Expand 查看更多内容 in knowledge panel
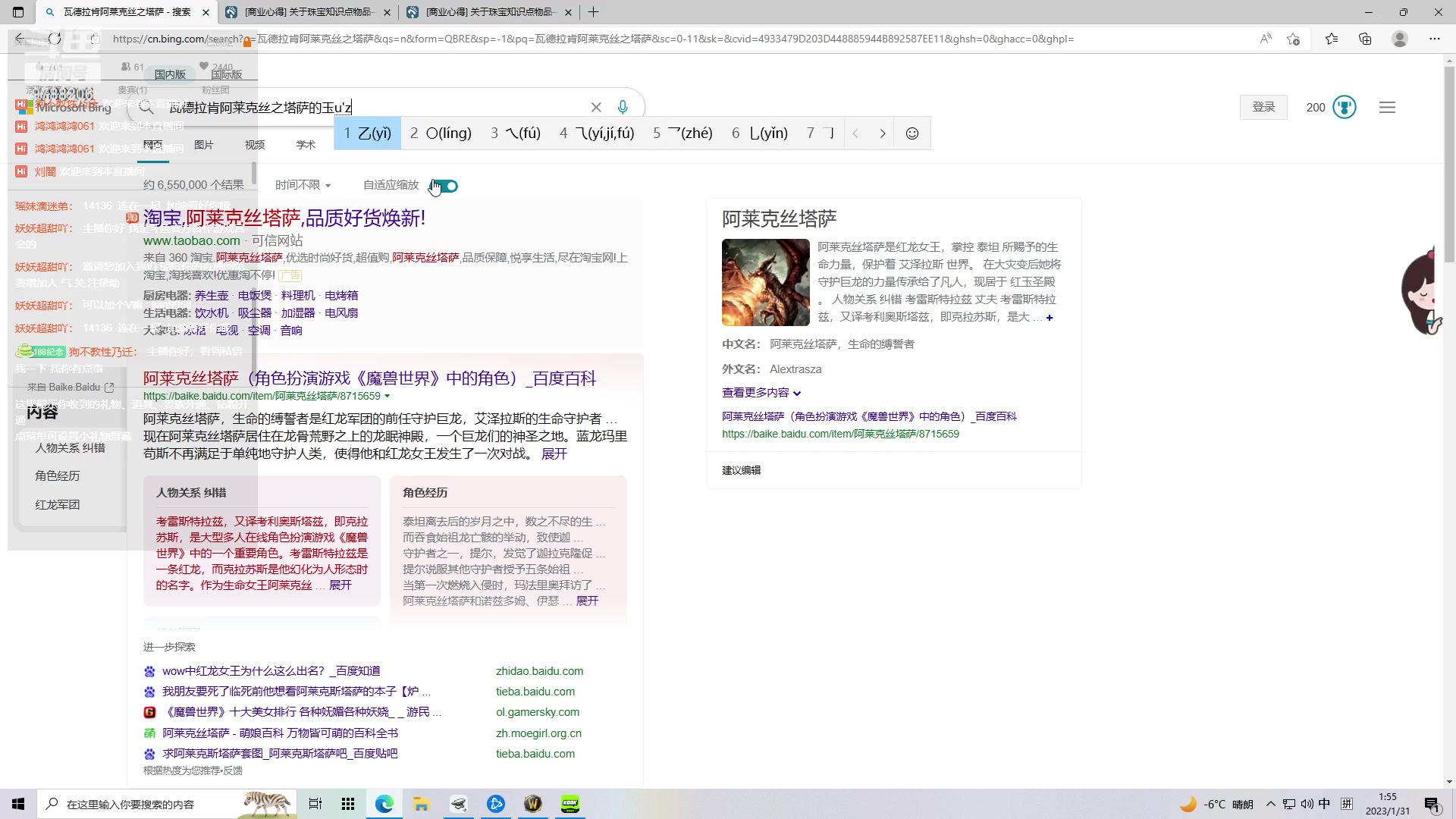 (x=761, y=393)
